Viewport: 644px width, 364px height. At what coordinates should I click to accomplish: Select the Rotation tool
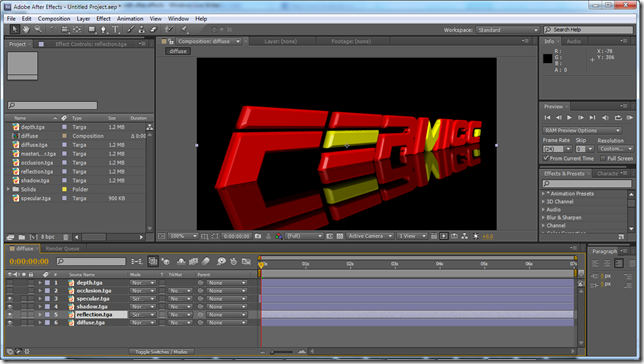pos(53,30)
